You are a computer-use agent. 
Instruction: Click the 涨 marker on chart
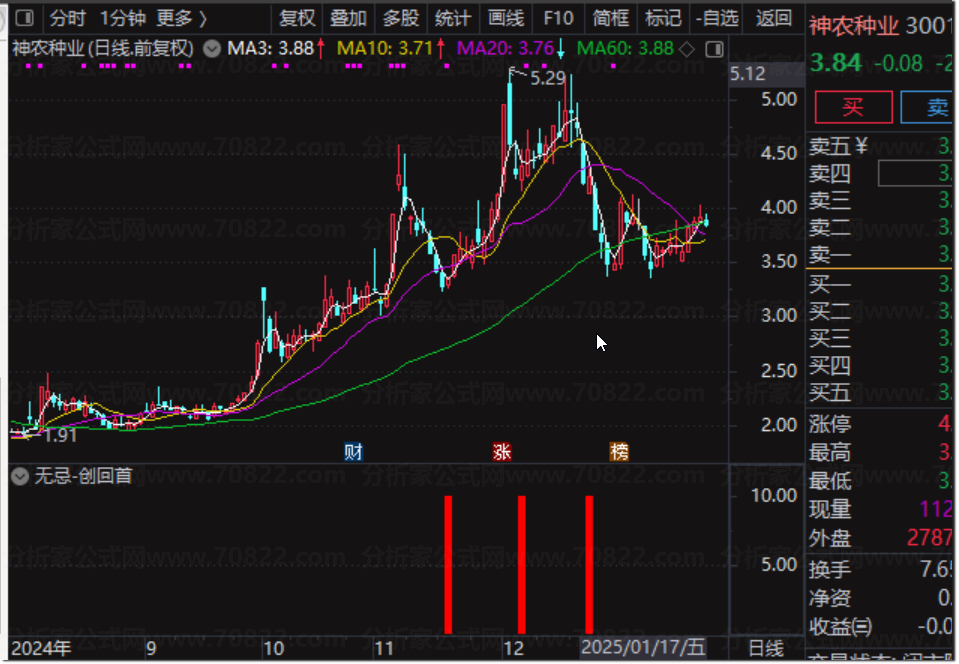[502, 452]
